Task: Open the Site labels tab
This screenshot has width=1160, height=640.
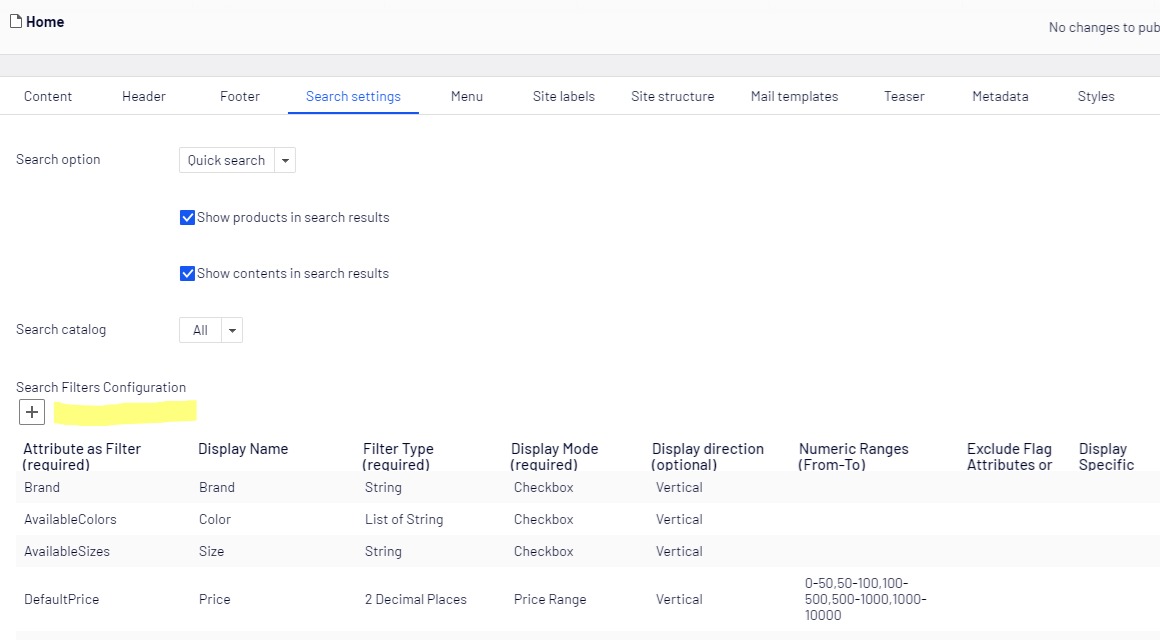Action: (x=563, y=96)
